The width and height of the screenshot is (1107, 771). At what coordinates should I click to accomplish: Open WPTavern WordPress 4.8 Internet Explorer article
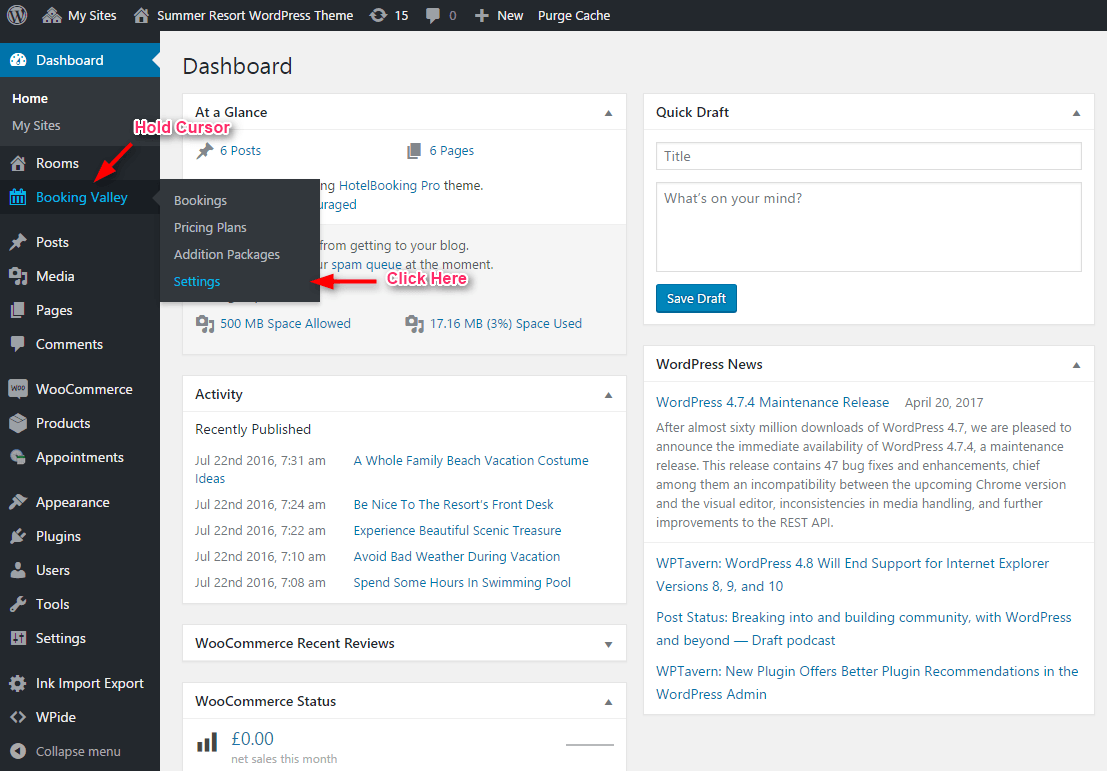[852, 575]
